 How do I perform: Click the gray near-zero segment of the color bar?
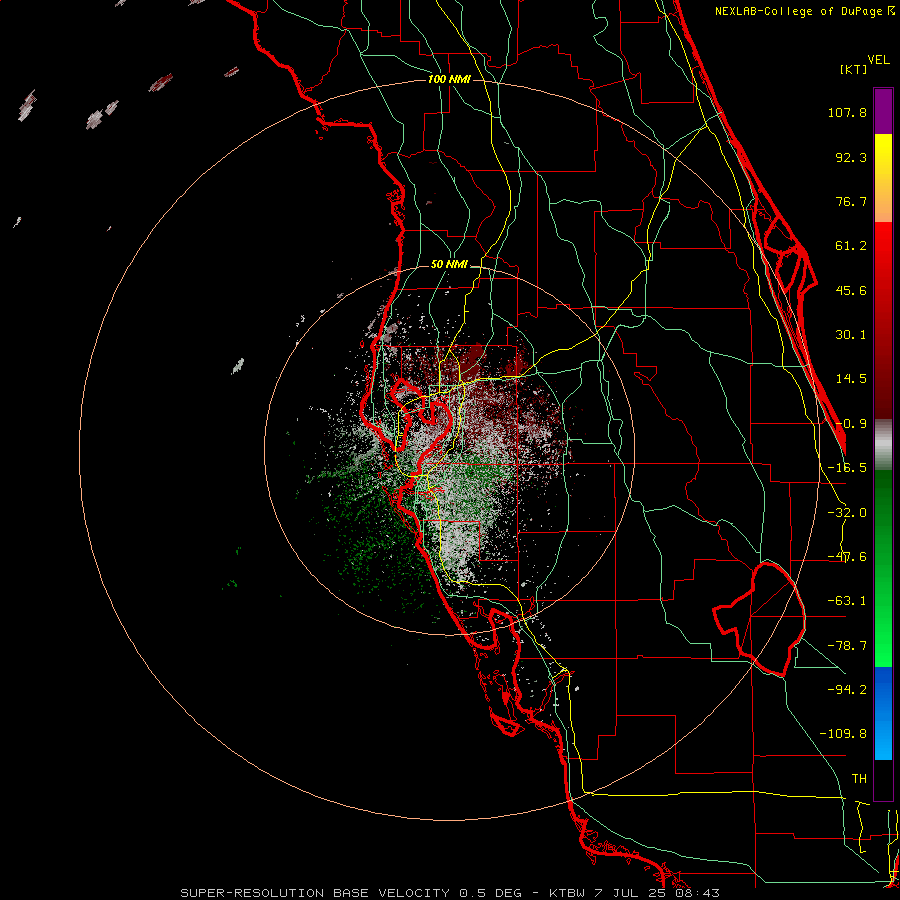point(883,445)
